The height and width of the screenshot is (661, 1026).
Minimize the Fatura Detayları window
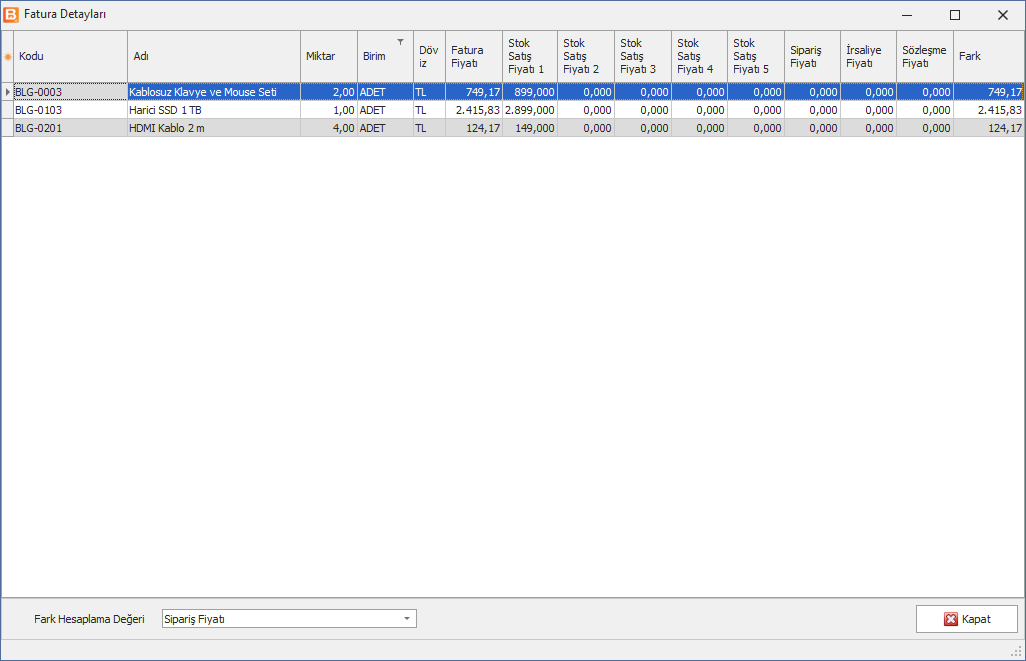pos(907,15)
